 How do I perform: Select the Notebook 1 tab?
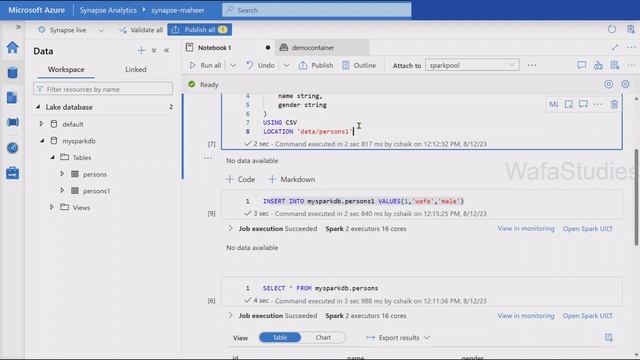228,47
